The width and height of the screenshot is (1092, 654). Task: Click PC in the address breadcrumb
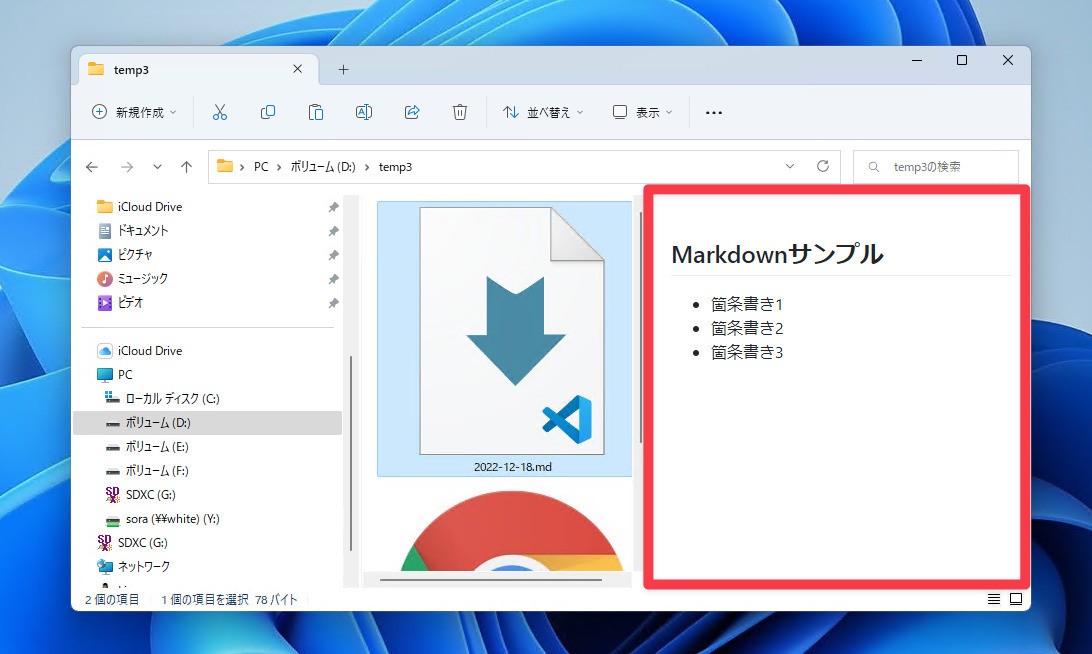coord(261,167)
